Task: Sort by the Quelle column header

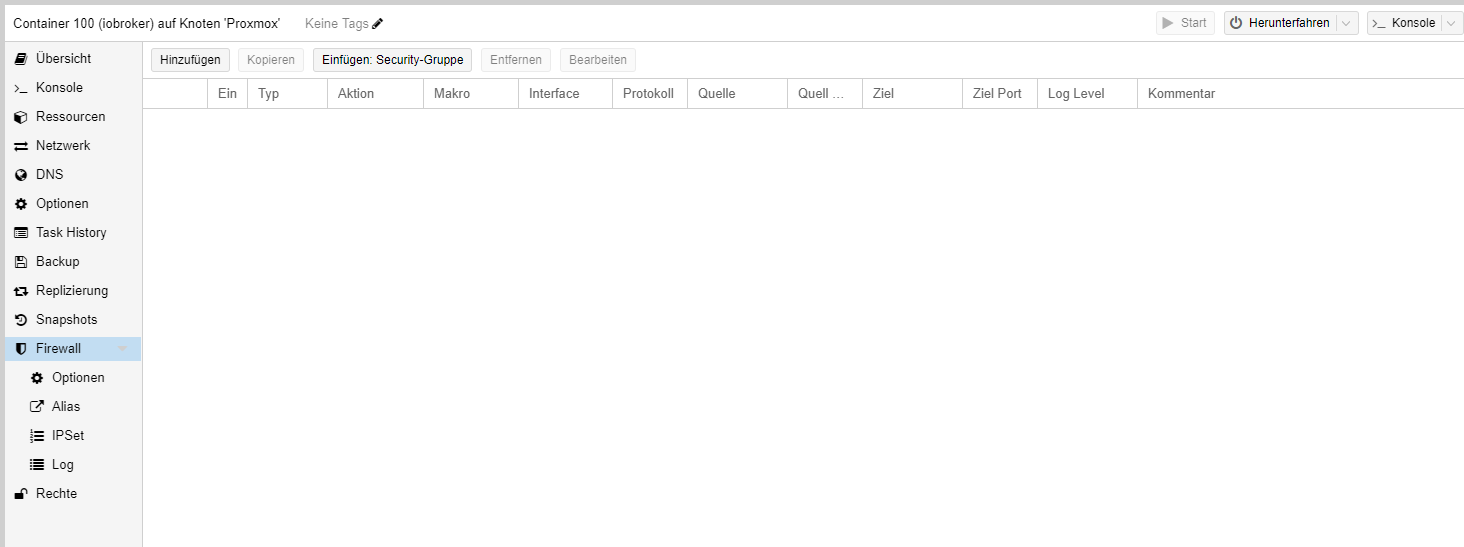Action: (x=737, y=94)
